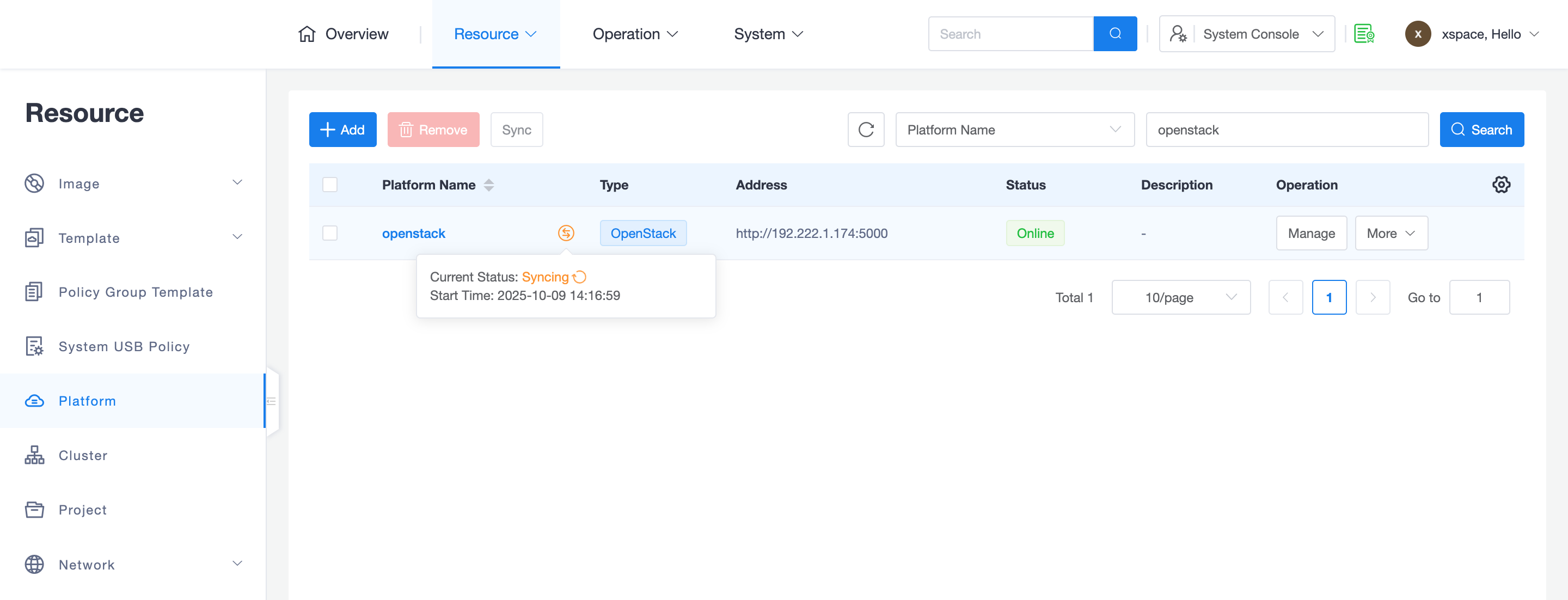Open the openstack platform link
Screen dimensions: 1568x600
point(413,233)
